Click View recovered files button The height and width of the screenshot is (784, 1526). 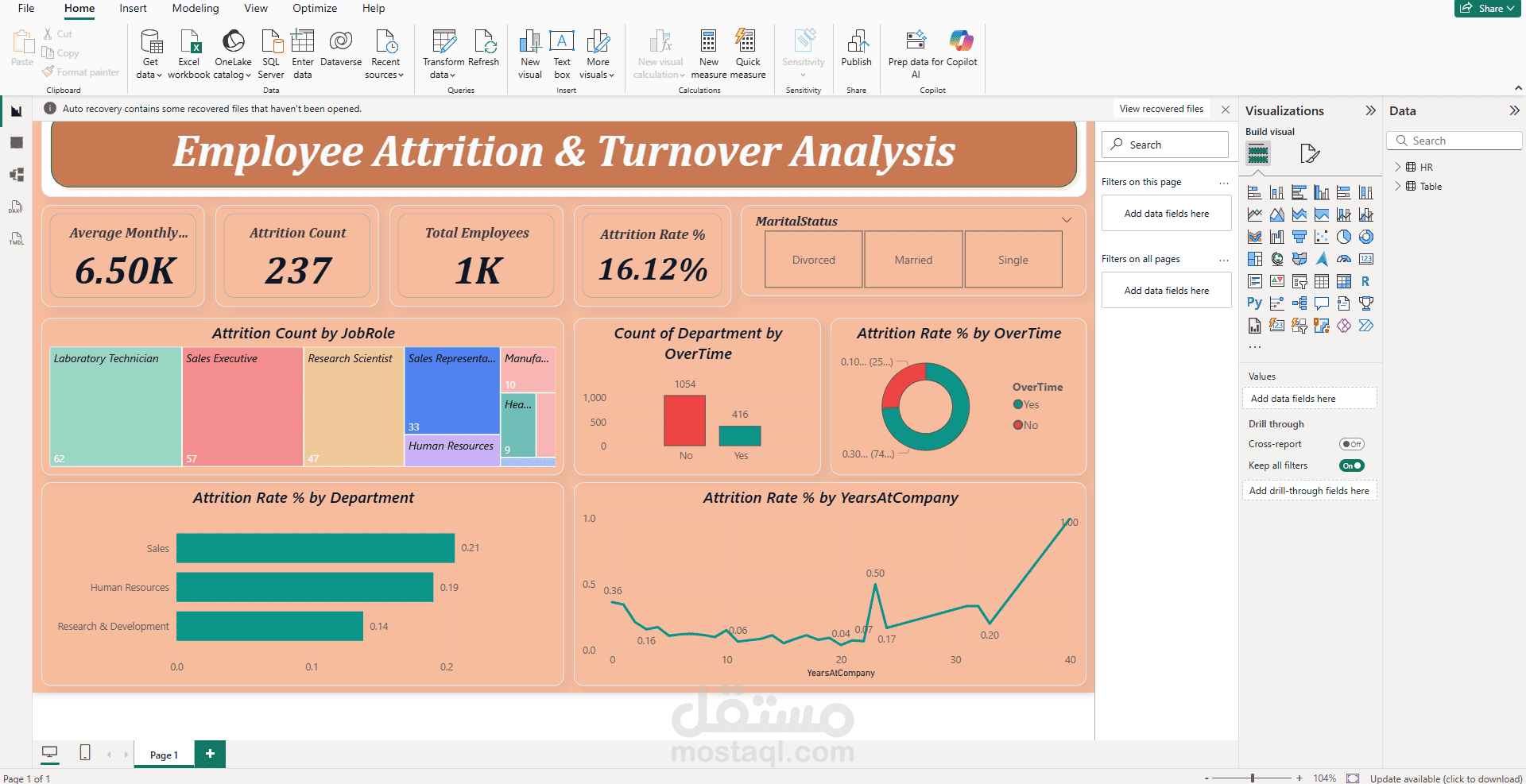click(x=1161, y=109)
